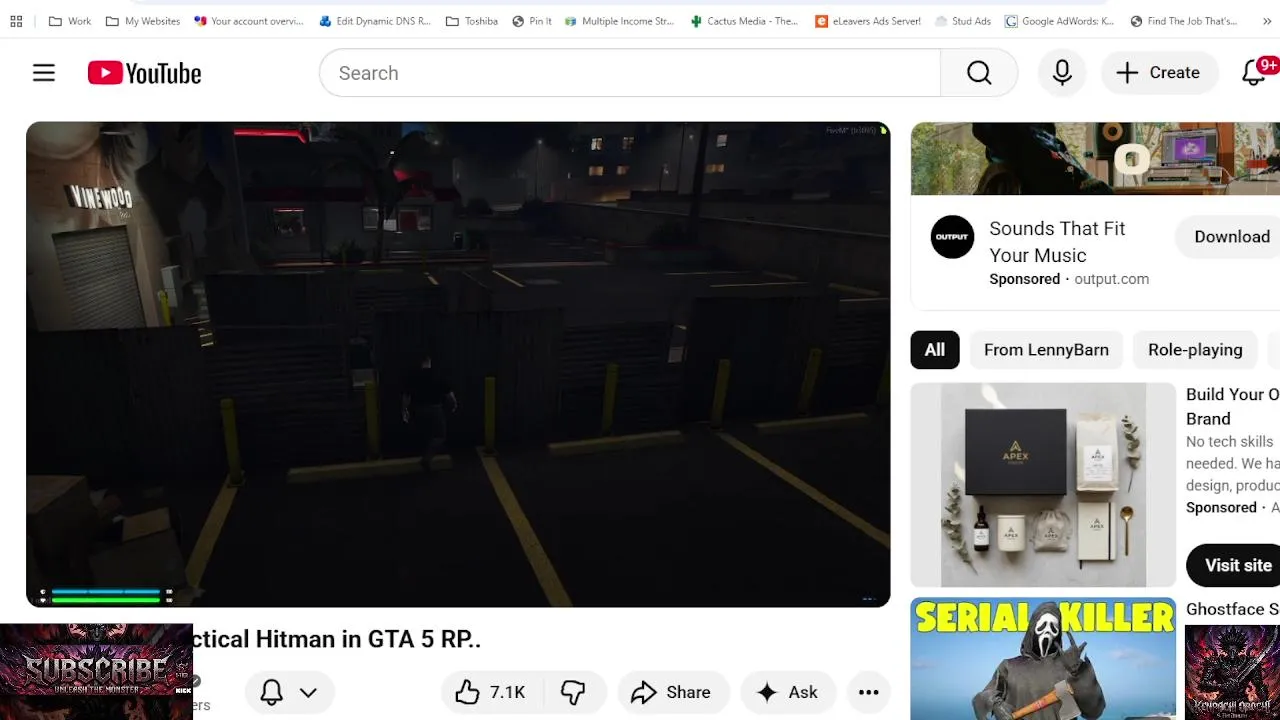Open the Stud Ads bookmark

pyautogui.click(x=964, y=21)
